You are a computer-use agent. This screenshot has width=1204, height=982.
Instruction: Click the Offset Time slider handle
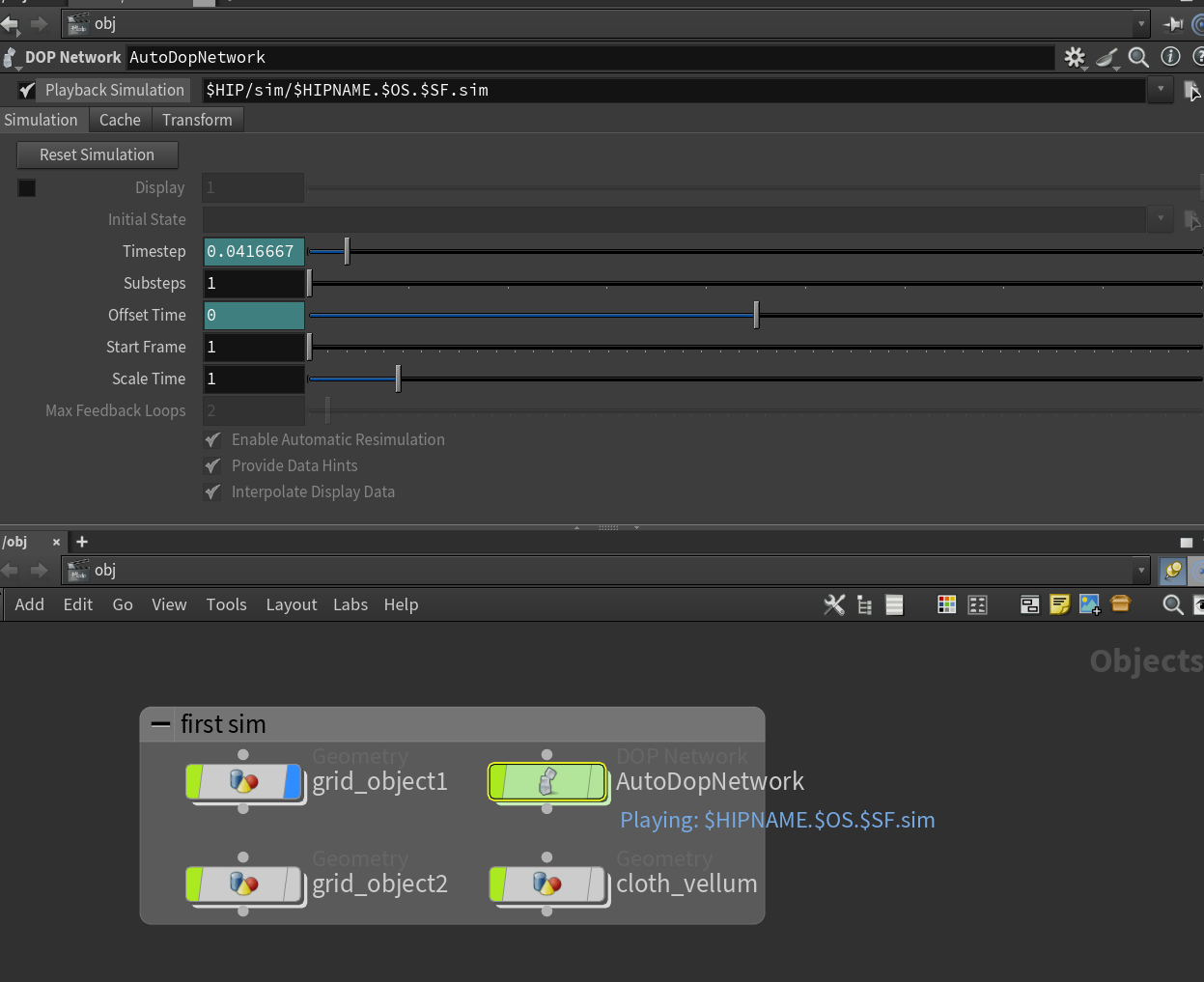[x=756, y=315]
